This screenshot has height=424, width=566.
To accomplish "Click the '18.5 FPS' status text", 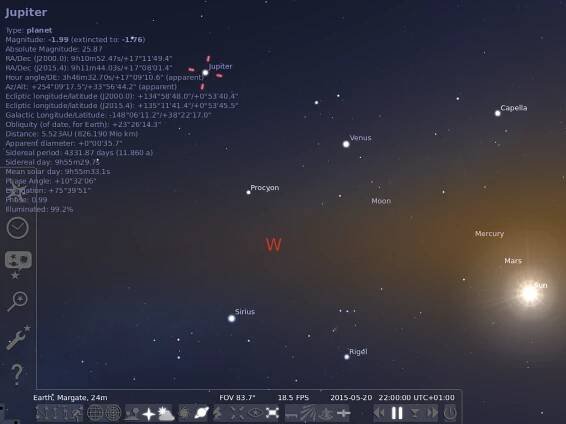I will click(293, 398).
